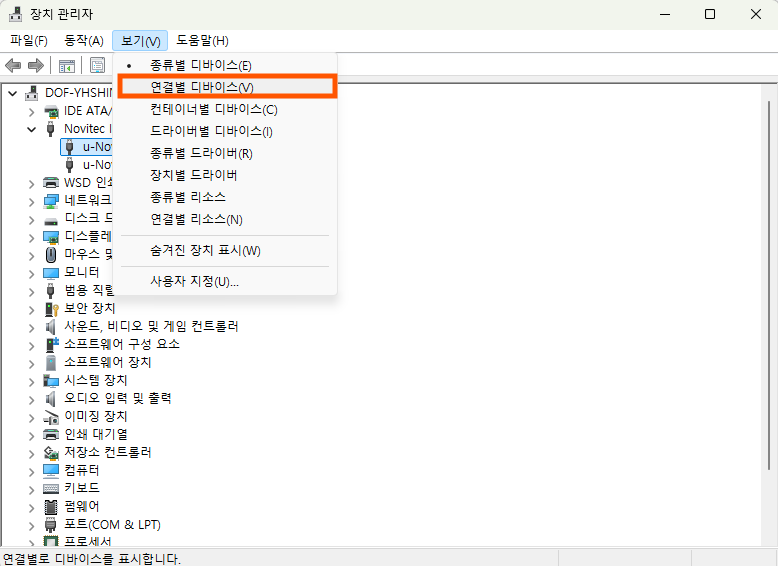Click the properties toolbar icon
The width and height of the screenshot is (778, 566).
pos(97,66)
